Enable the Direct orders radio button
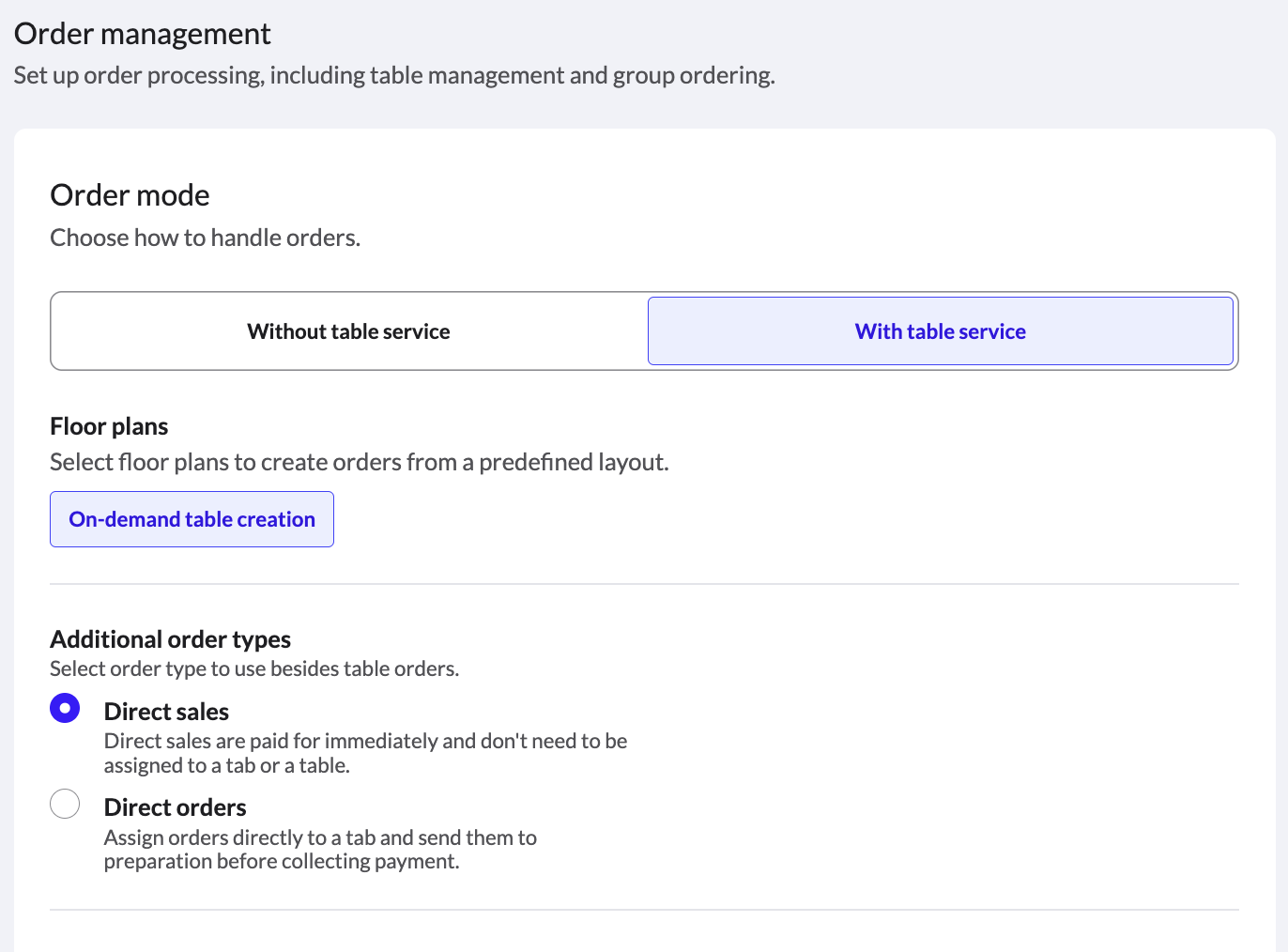The width and height of the screenshot is (1288, 952). [65, 804]
